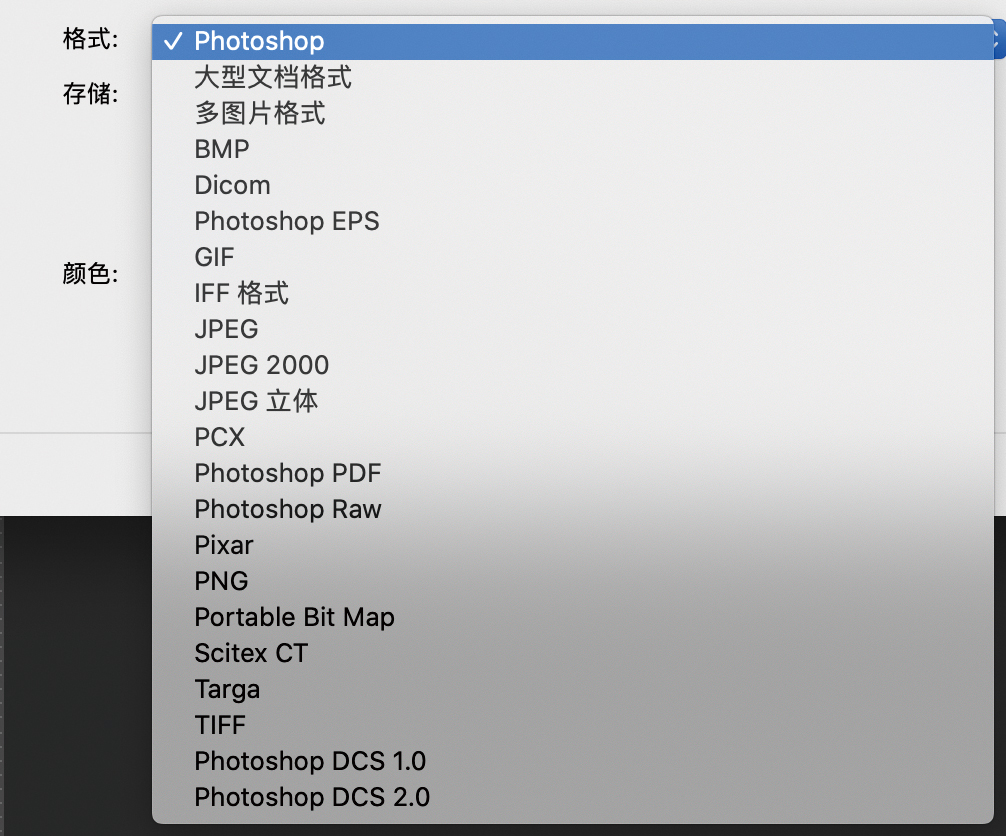Click the 格式 popup arrows button
Image resolution: width=1006 pixels, height=836 pixels.
(999, 39)
